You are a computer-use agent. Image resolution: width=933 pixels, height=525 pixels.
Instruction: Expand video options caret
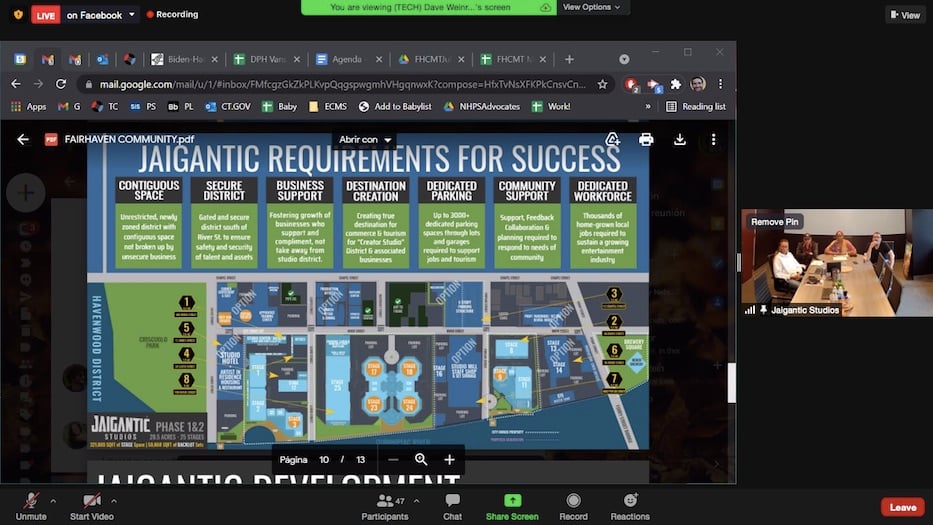click(114, 501)
